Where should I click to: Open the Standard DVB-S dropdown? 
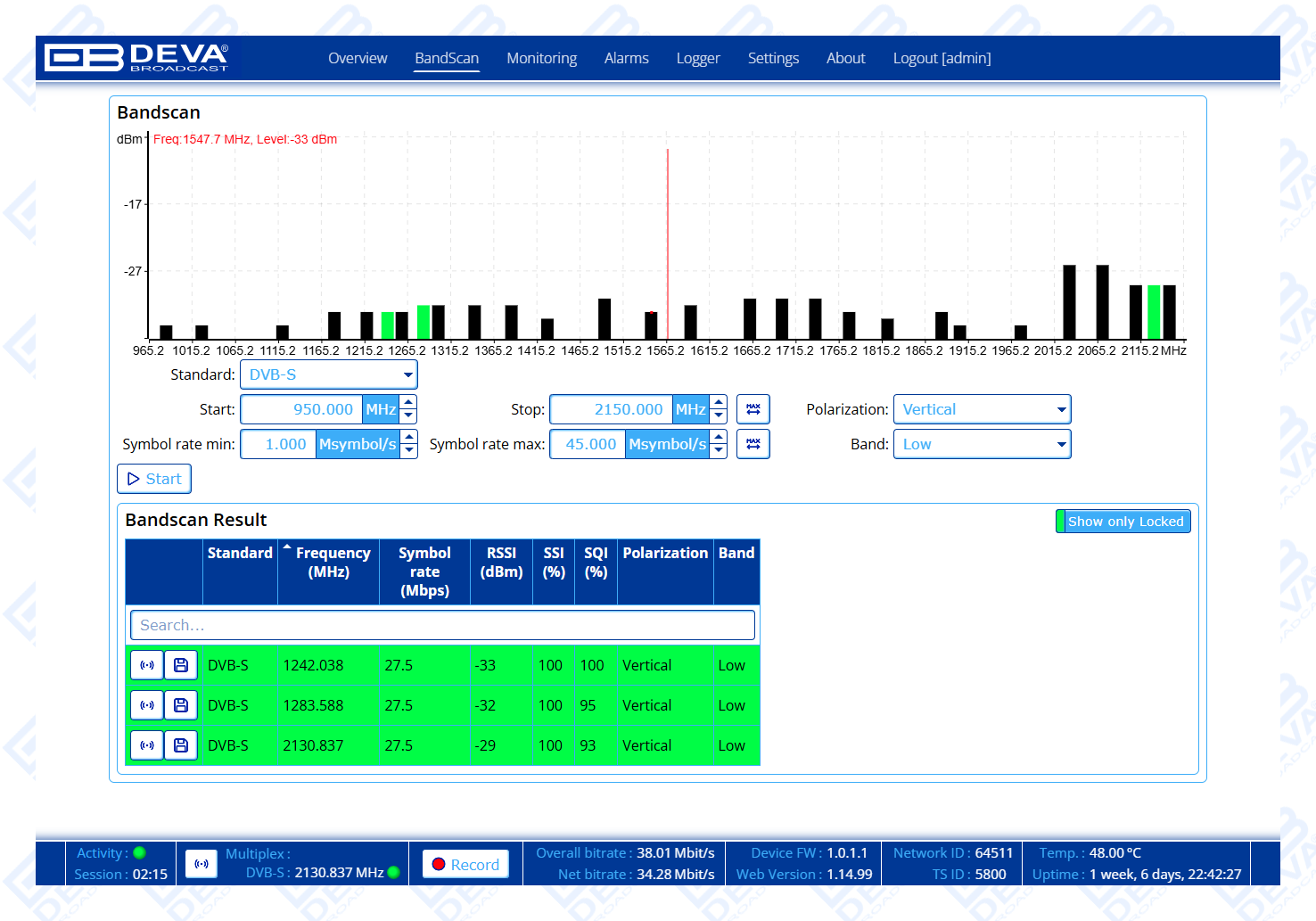point(328,374)
